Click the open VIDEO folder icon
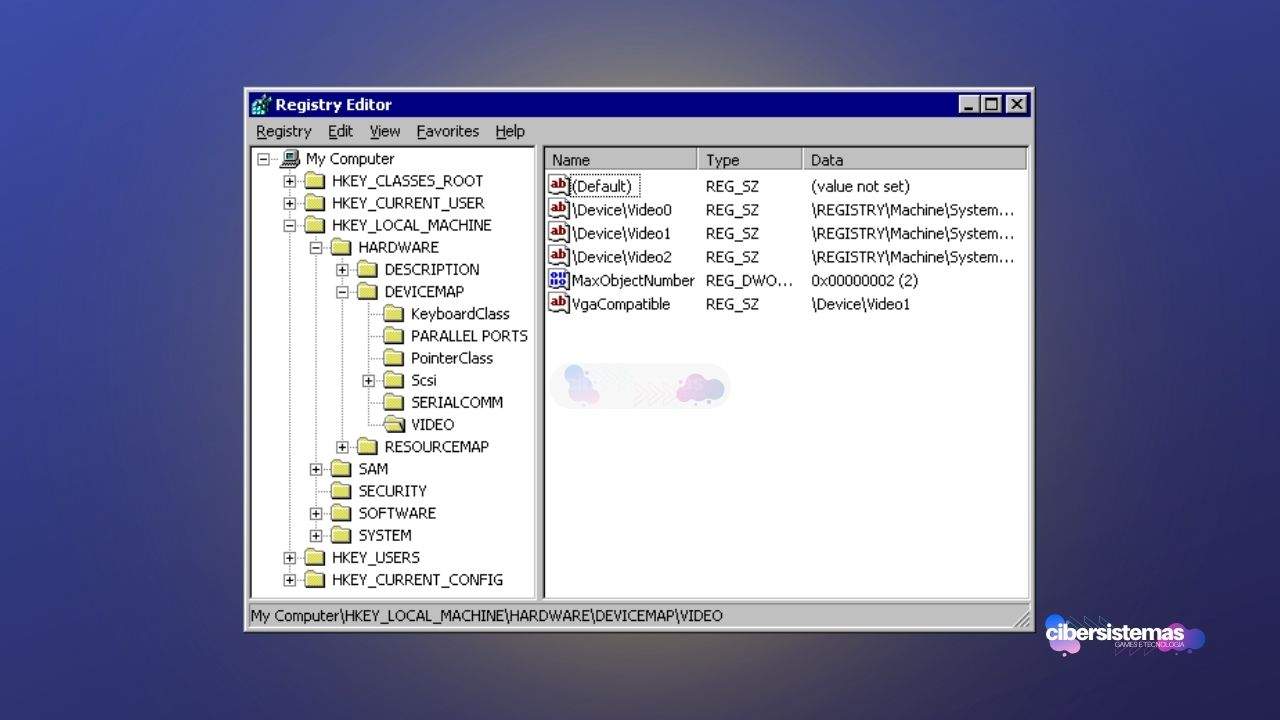The height and width of the screenshot is (720, 1280). [394, 424]
